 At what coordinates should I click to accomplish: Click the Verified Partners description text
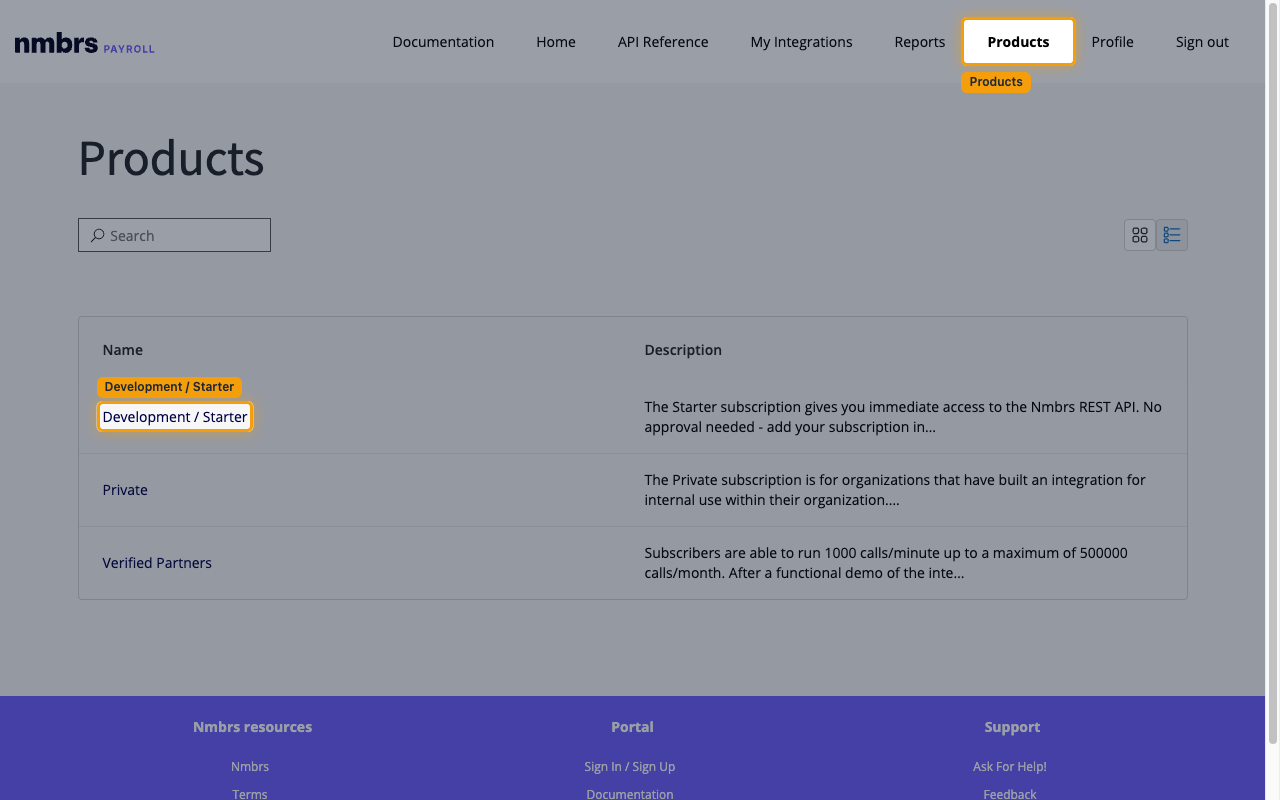pyautogui.click(x=886, y=563)
